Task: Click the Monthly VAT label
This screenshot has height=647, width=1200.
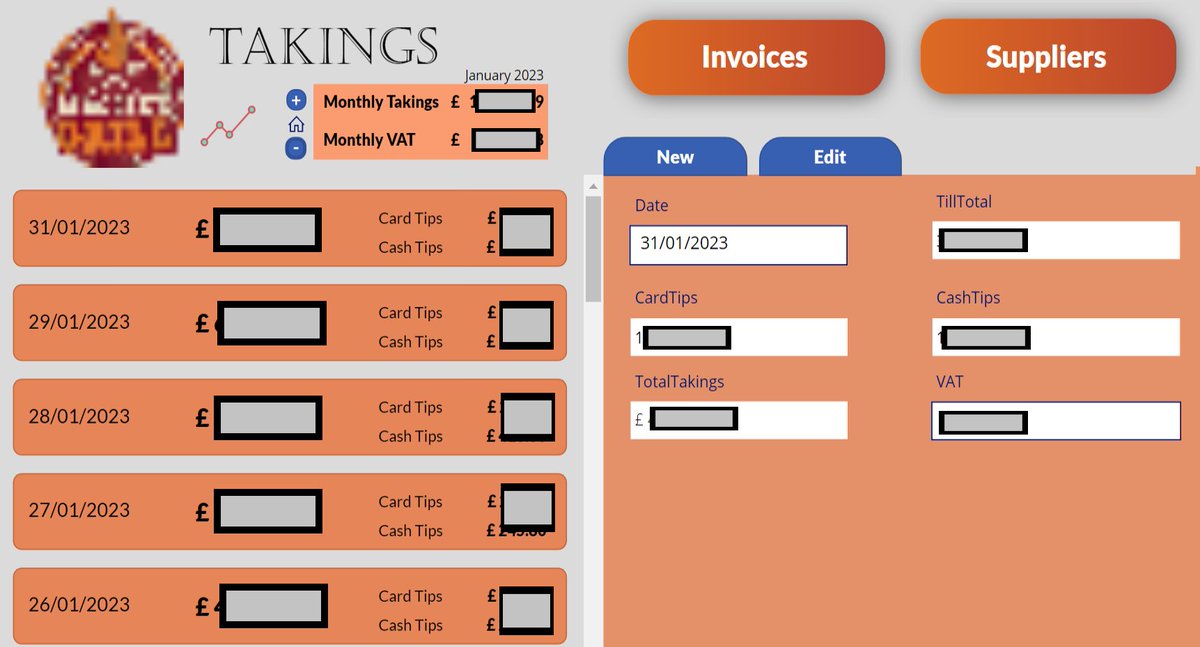Action: 369,140
